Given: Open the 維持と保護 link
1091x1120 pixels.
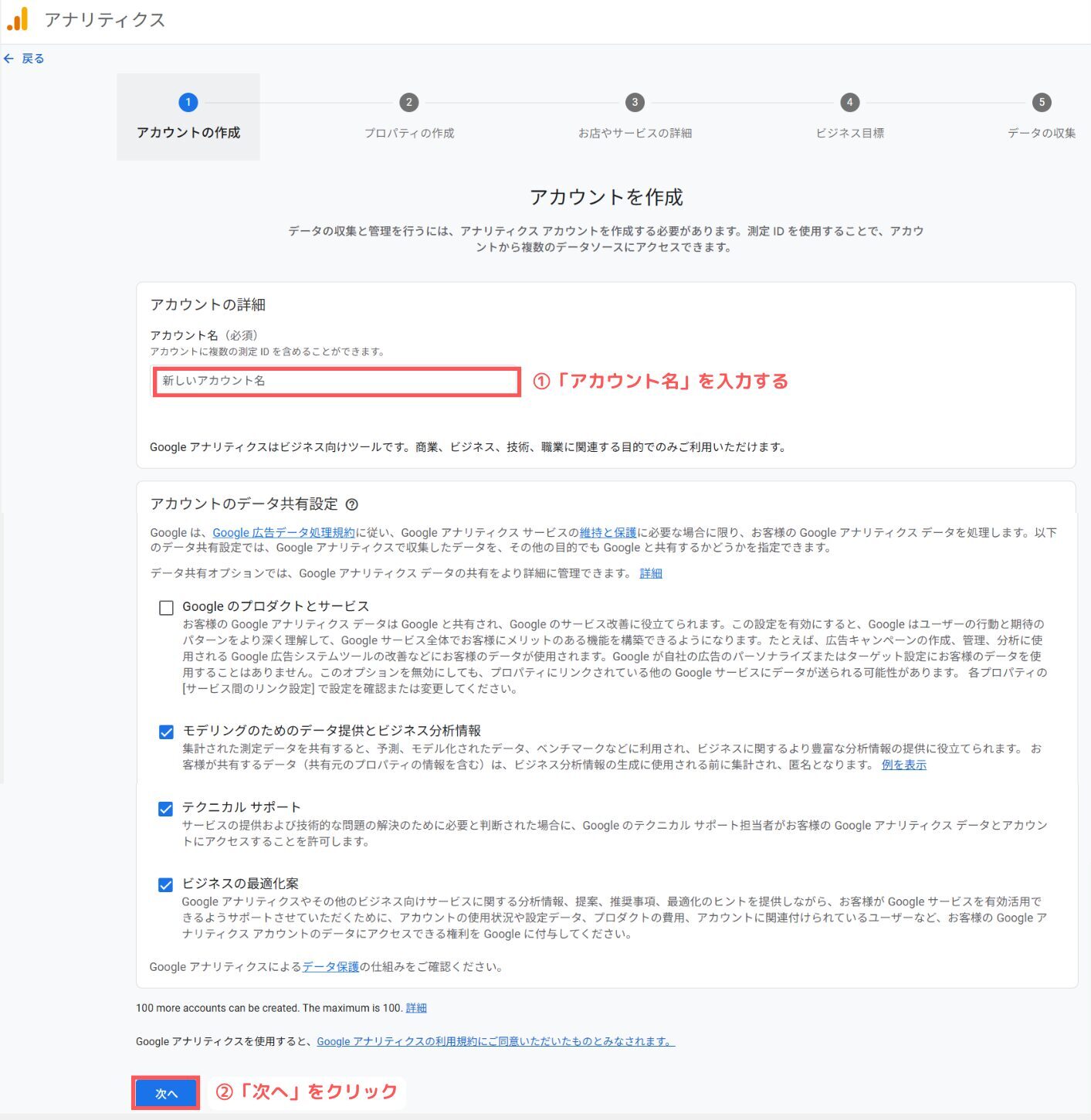Looking at the screenshot, I should pos(608,532).
